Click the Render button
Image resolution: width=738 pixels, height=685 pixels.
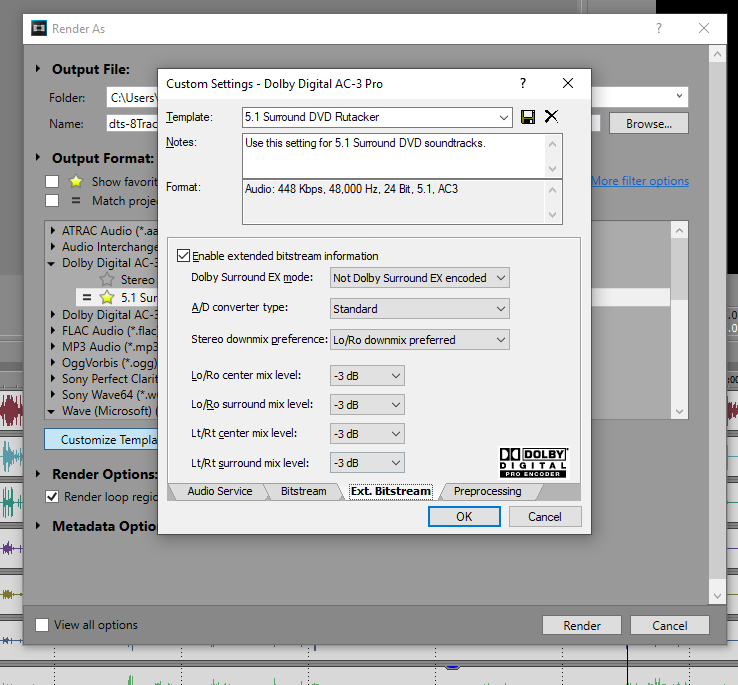click(x=582, y=625)
